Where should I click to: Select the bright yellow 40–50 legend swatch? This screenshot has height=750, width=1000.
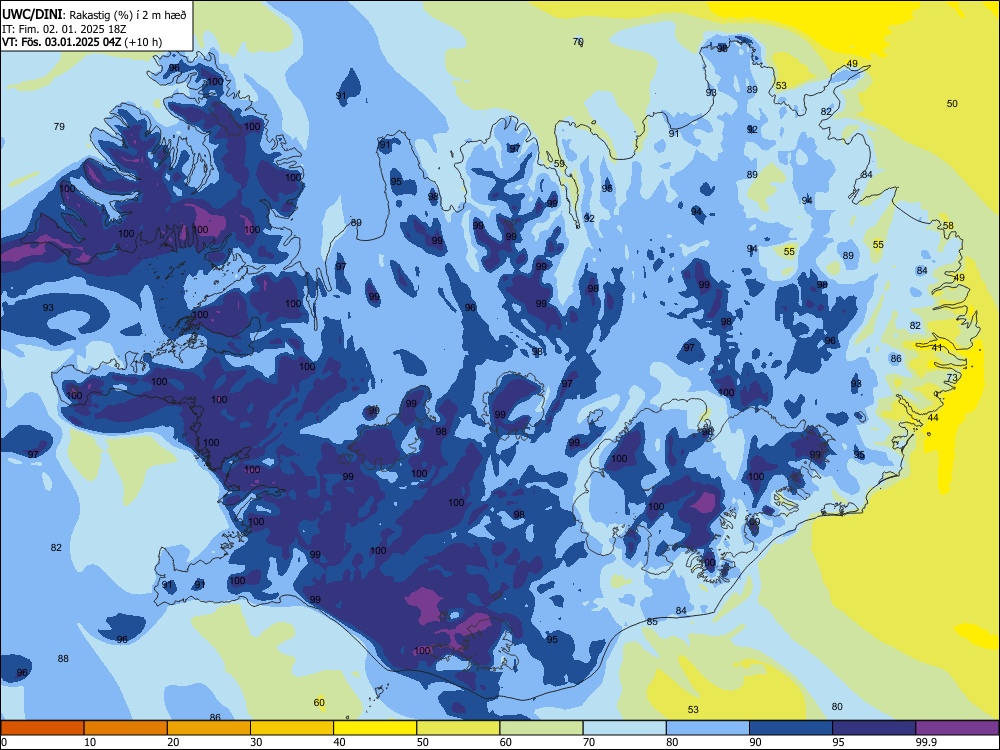[375, 728]
